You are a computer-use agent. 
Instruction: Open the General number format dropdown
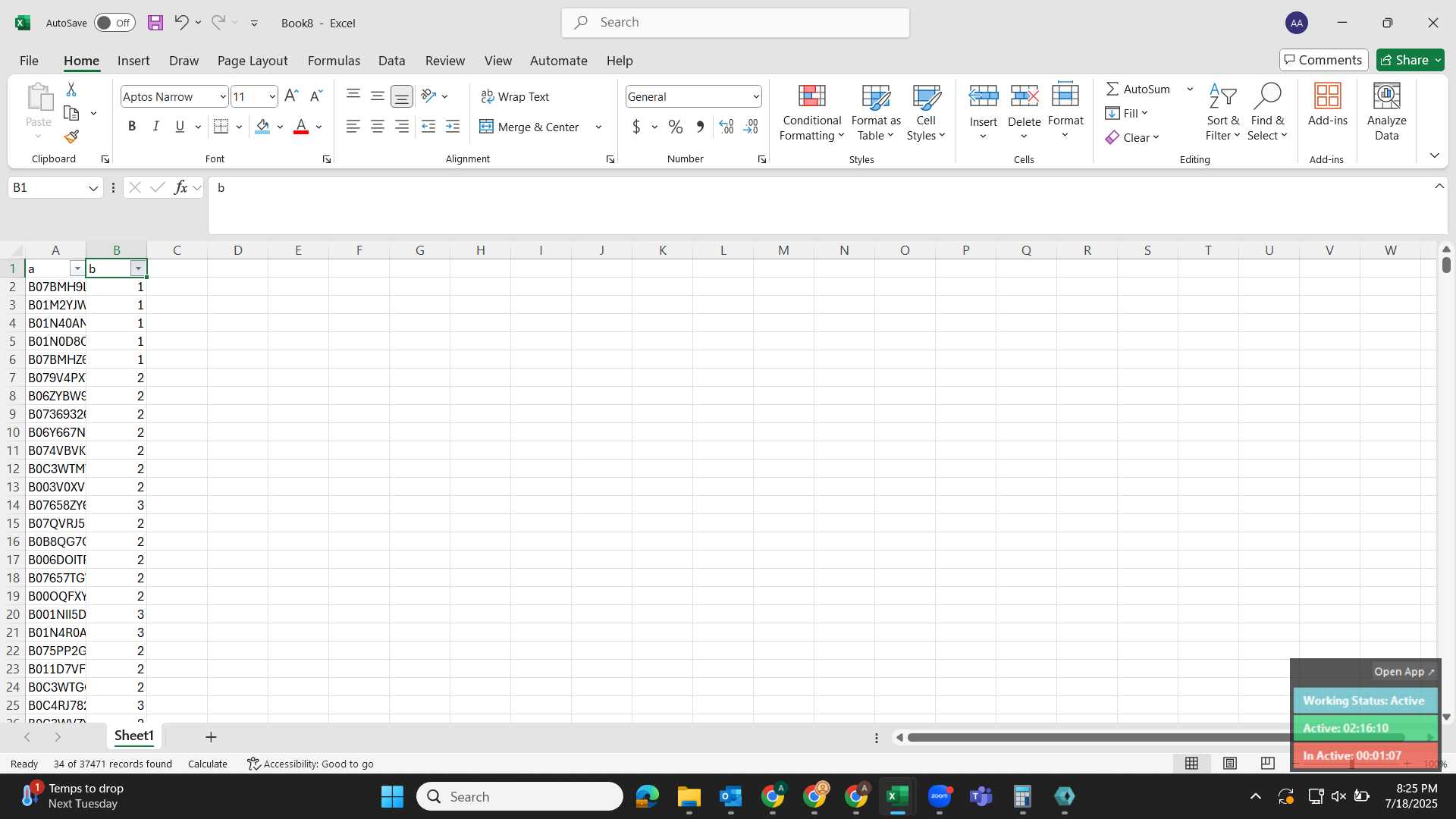pyautogui.click(x=756, y=96)
